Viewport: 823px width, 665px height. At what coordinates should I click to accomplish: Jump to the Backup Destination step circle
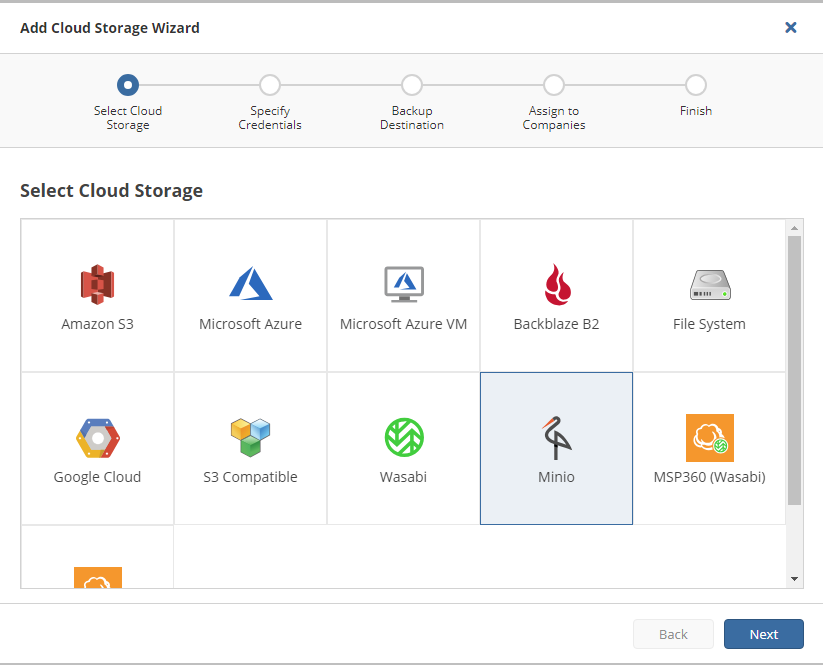coord(412,85)
